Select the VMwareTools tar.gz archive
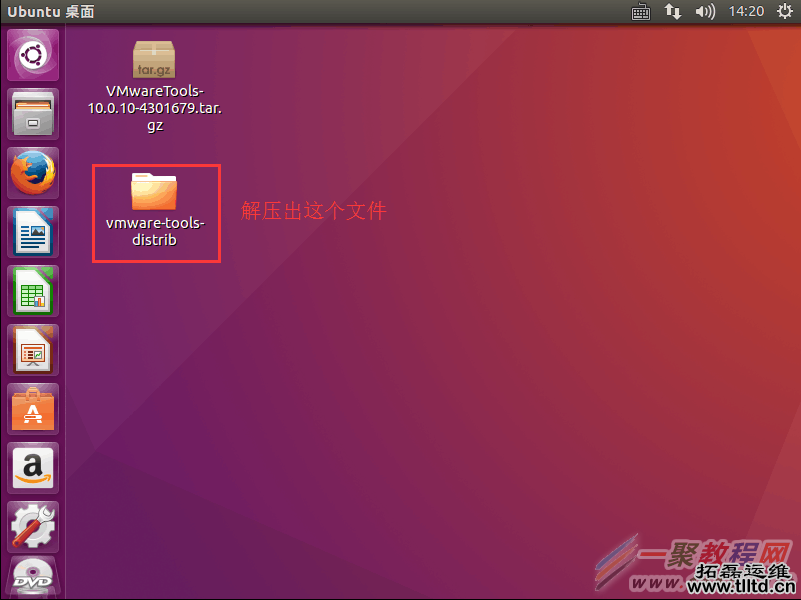The width and height of the screenshot is (801, 600). [154, 60]
